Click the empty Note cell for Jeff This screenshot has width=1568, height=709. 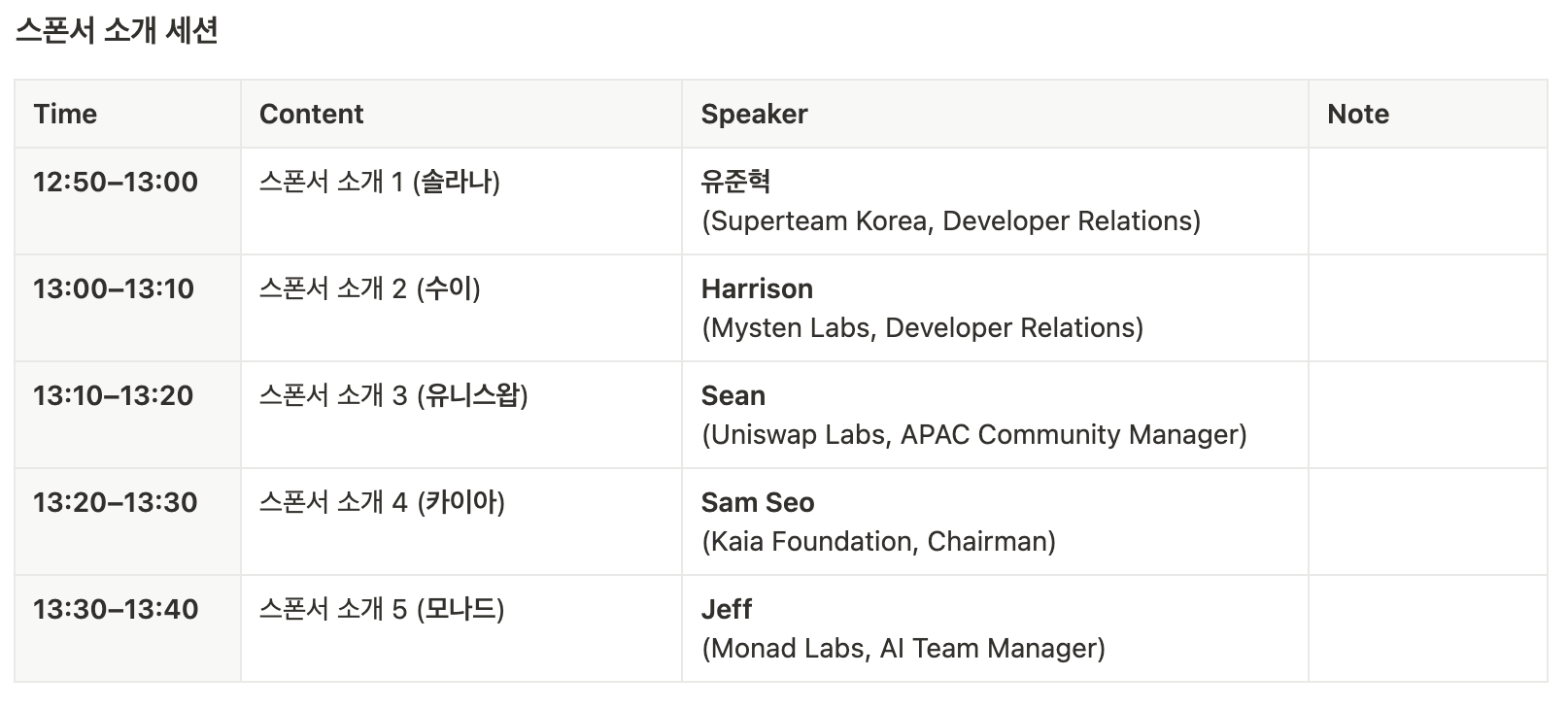coord(1427,628)
